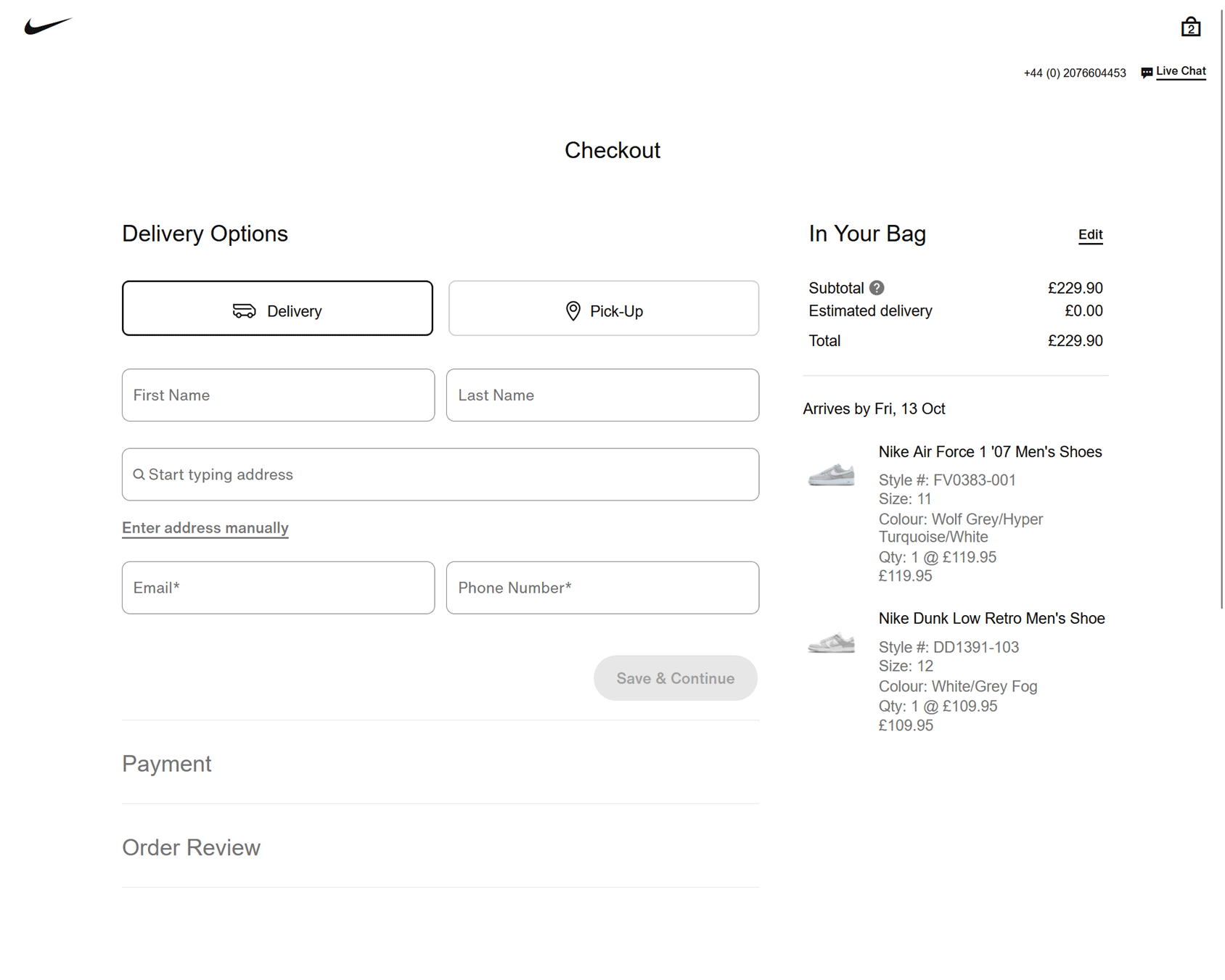This screenshot has width=1225, height=980.
Task: Click Nike Dunk Low Retro Men's Shoe title
Action: coord(991,619)
